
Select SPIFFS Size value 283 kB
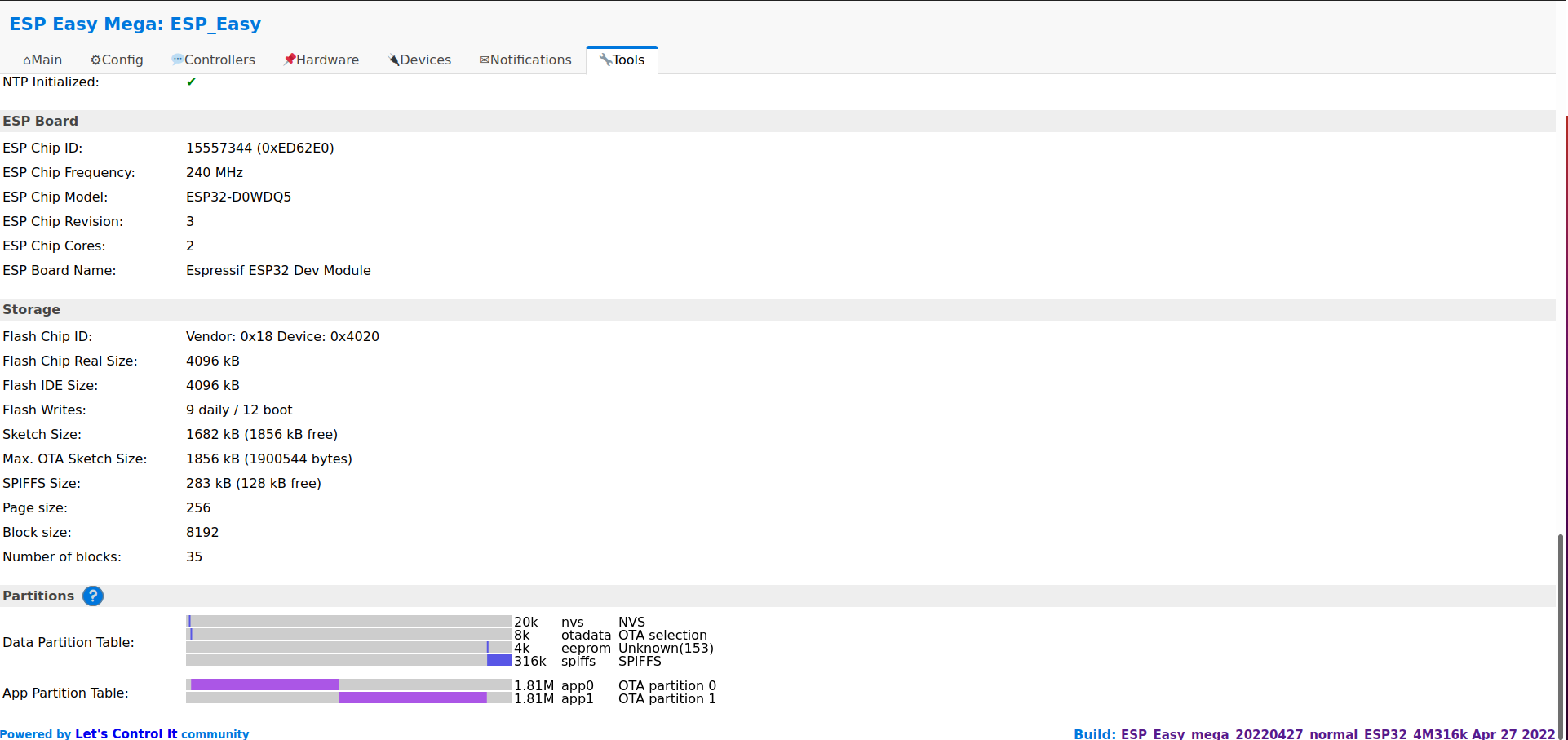(254, 484)
